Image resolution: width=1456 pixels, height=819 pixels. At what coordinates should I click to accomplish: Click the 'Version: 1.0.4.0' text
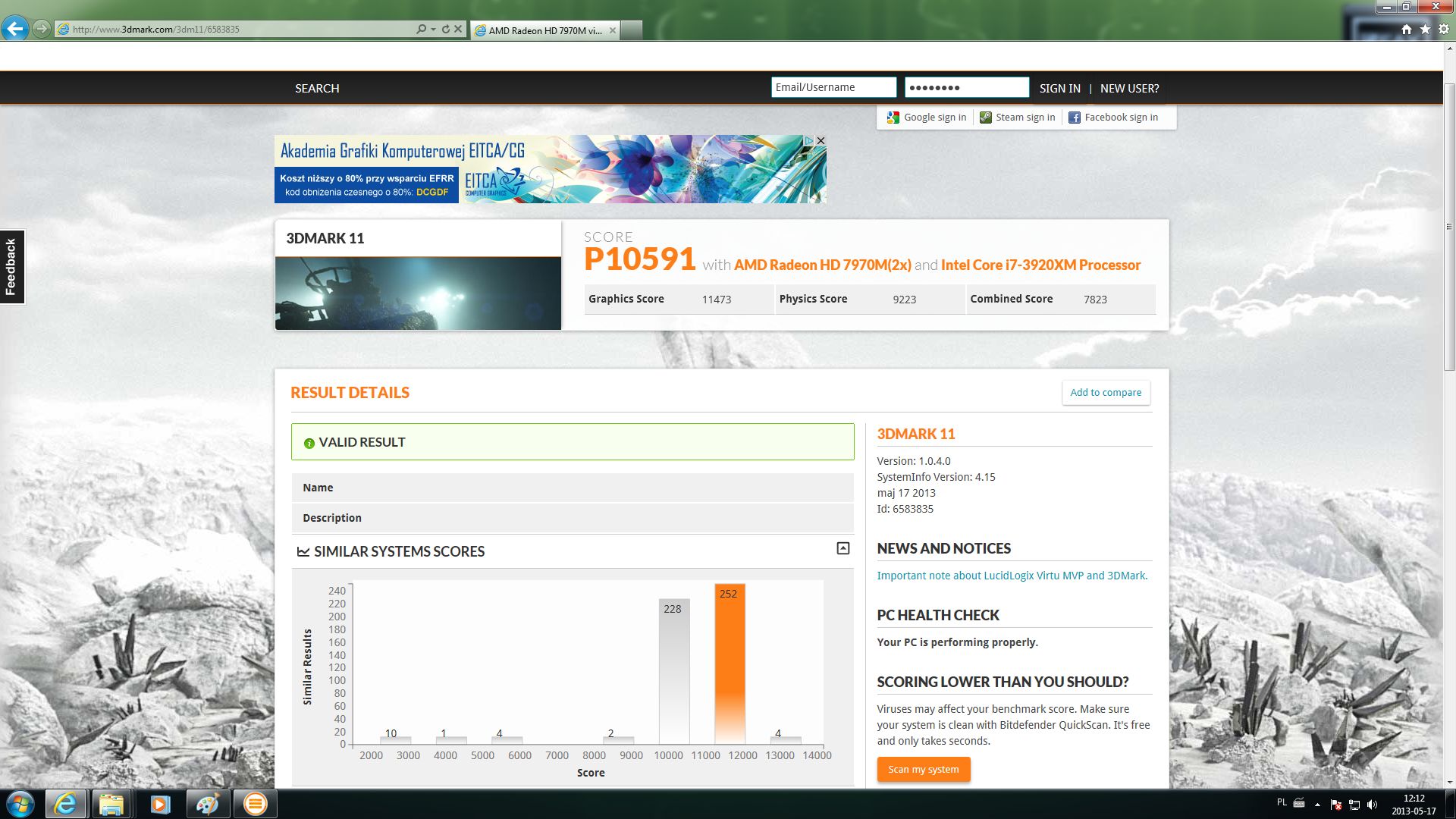pos(914,461)
